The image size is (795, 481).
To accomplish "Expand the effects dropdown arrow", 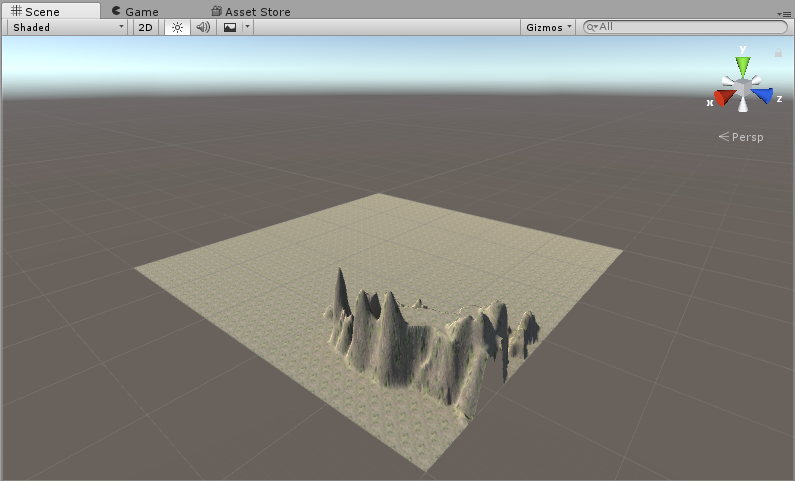I will (247, 27).
